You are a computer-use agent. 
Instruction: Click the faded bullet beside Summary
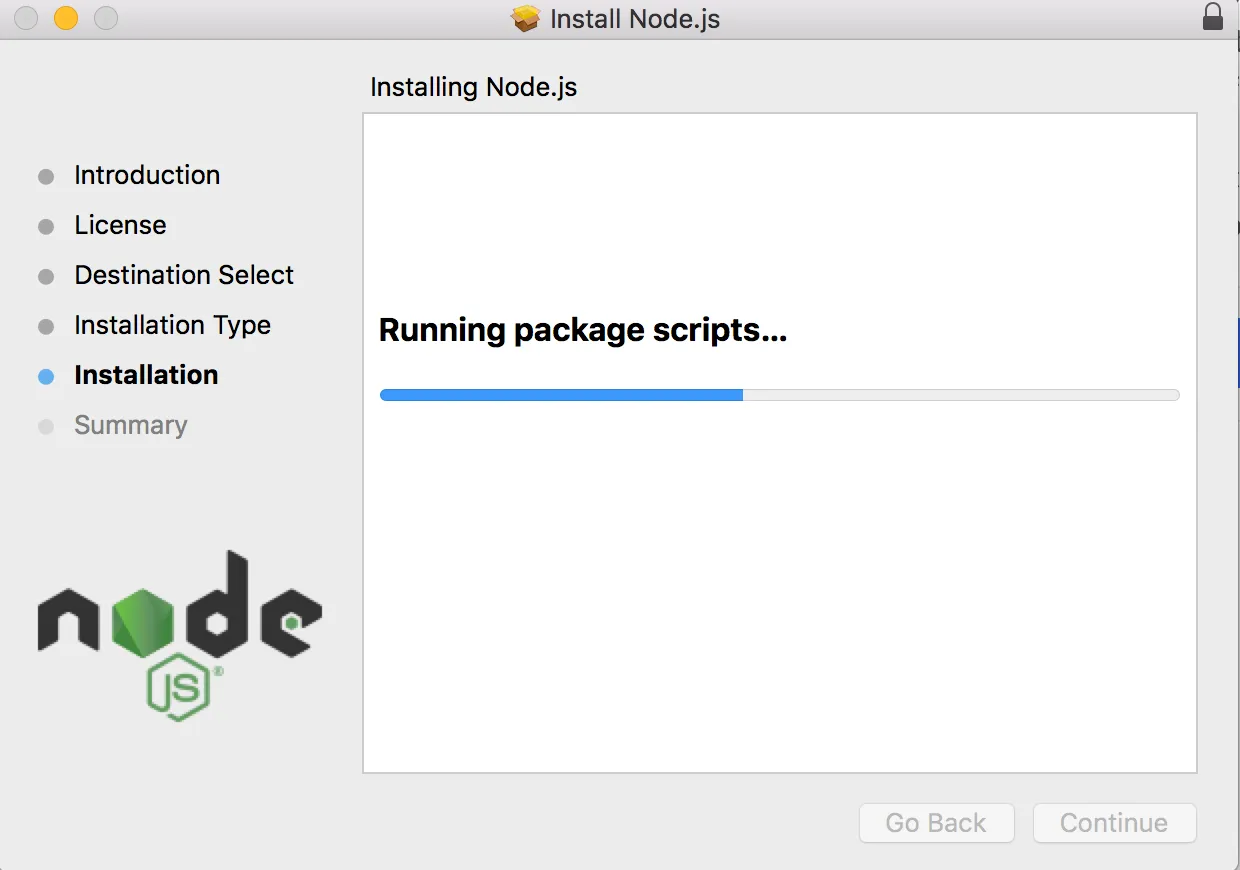[x=46, y=427]
